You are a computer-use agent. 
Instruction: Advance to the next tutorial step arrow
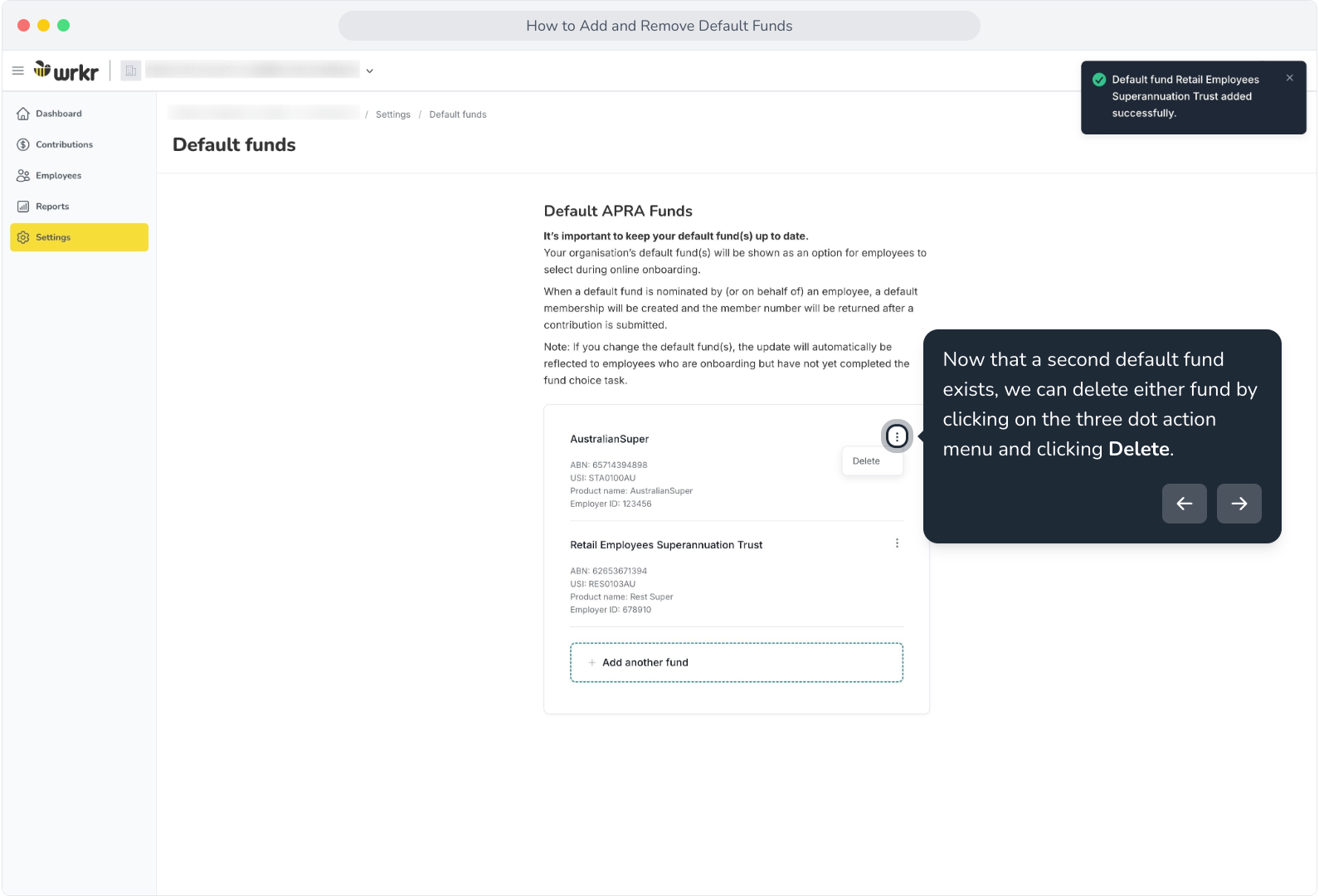click(x=1239, y=504)
